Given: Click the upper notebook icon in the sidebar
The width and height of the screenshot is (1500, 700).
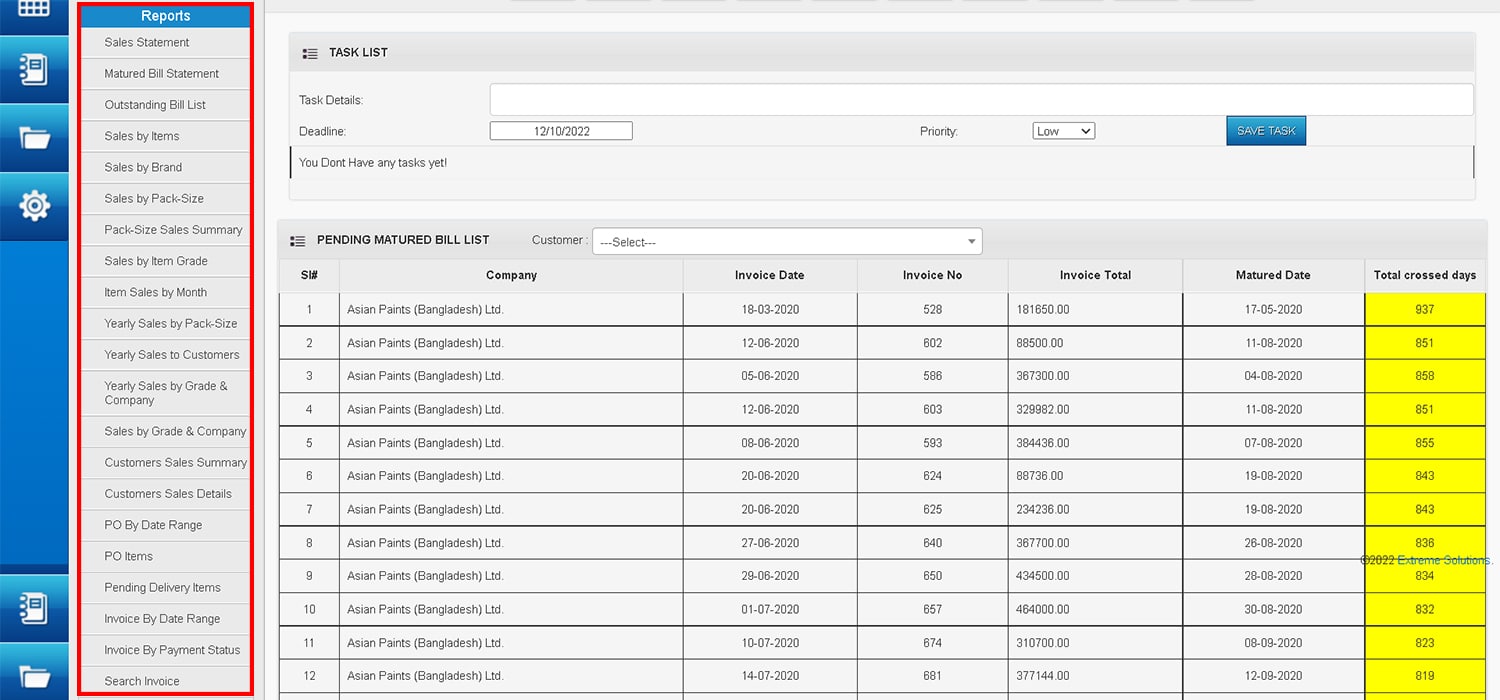Looking at the screenshot, I should (x=34, y=69).
